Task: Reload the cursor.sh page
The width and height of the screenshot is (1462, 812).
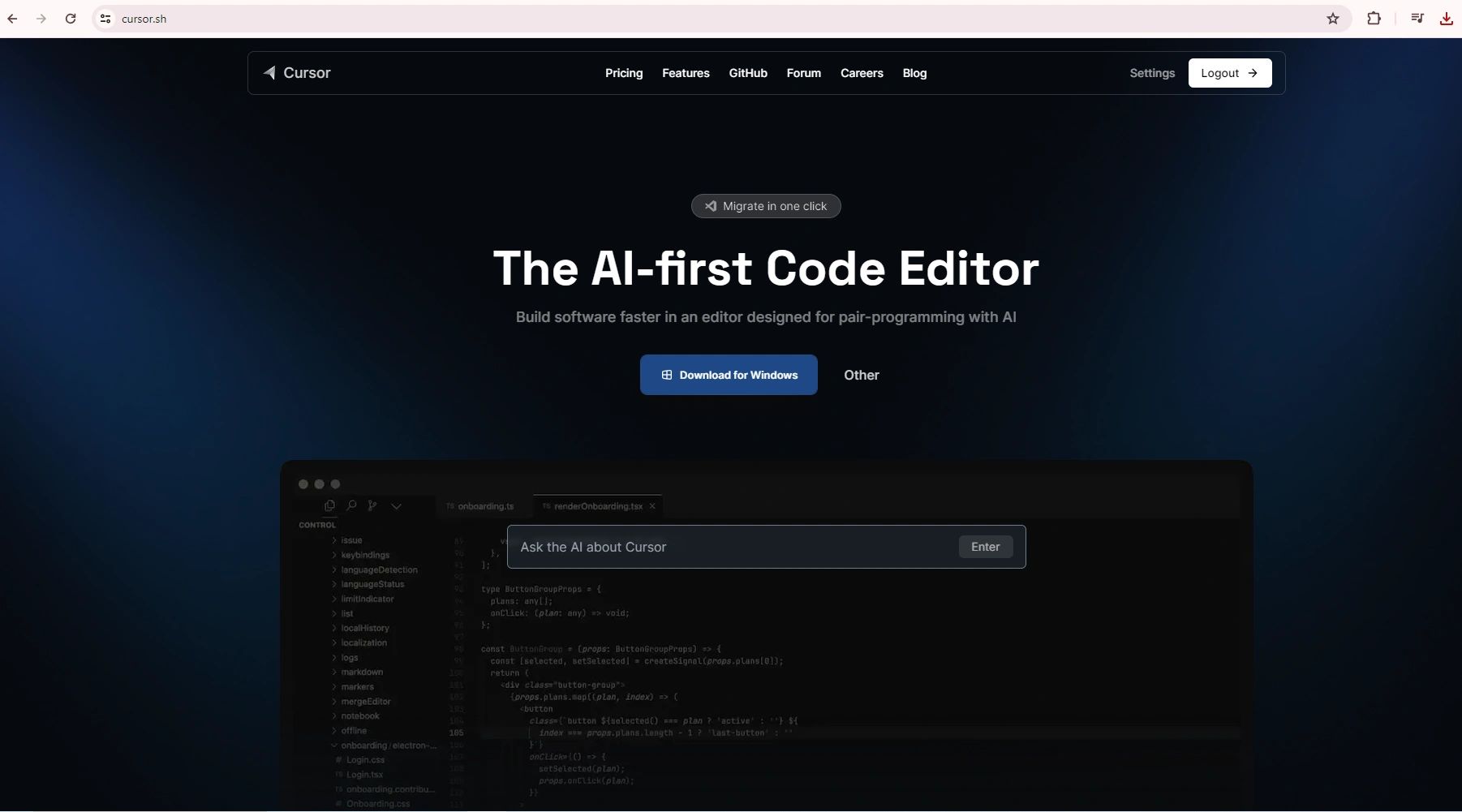Action: [x=71, y=19]
